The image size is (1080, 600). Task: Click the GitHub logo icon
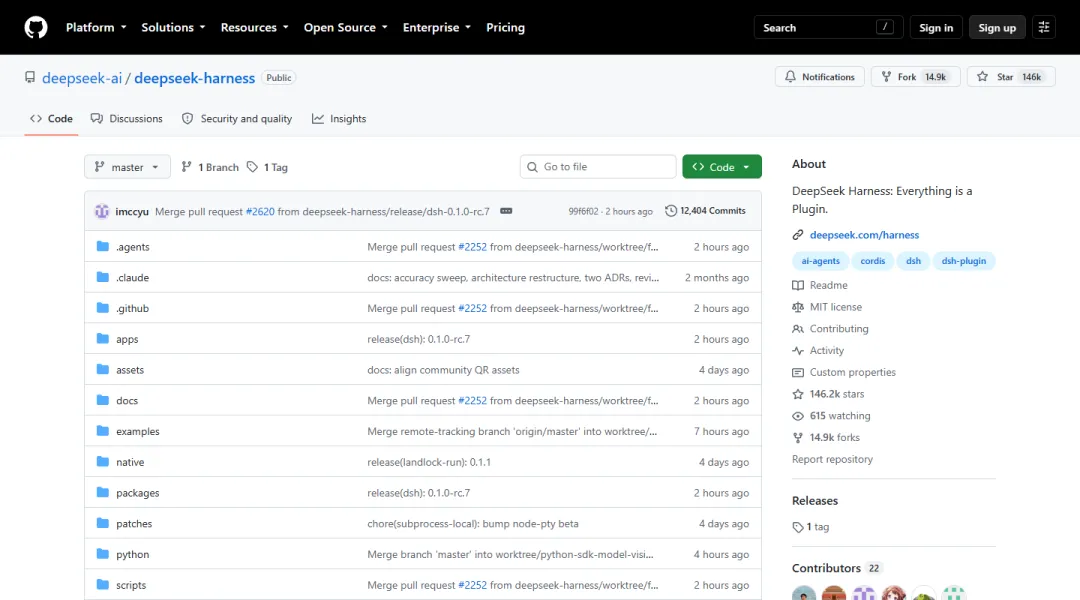[36, 28]
